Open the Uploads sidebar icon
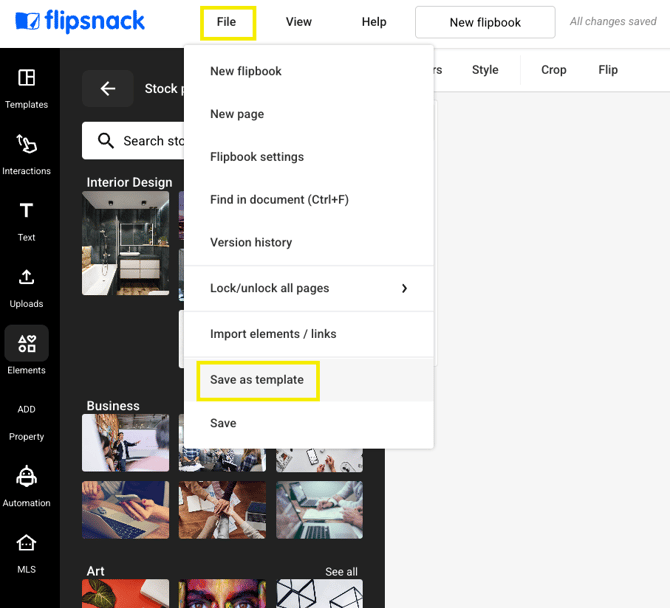This screenshot has width=670, height=608. click(x=26, y=277)
